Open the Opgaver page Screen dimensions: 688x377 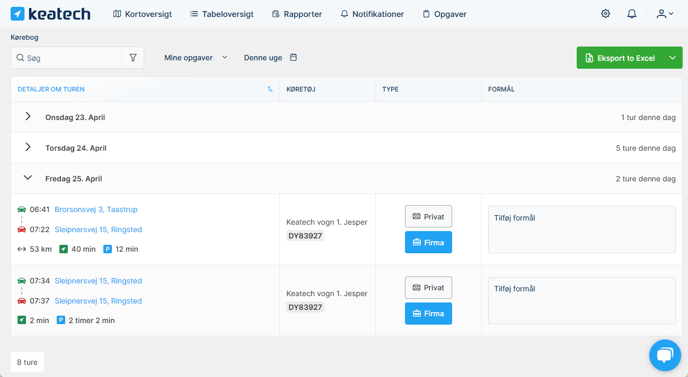point(444,14)
